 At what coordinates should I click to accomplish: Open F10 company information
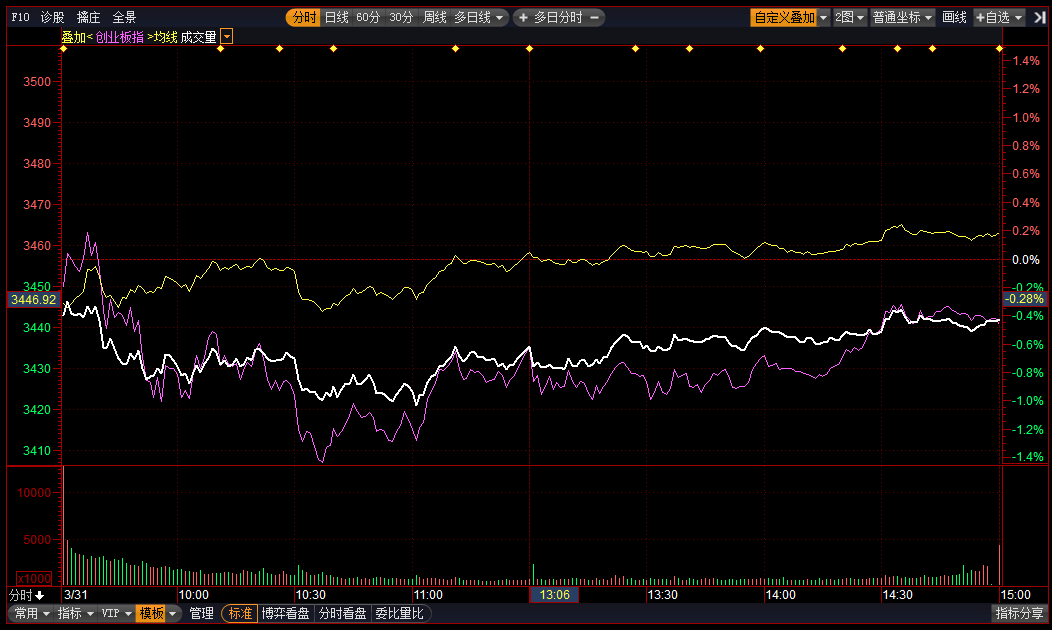point(20,18)
